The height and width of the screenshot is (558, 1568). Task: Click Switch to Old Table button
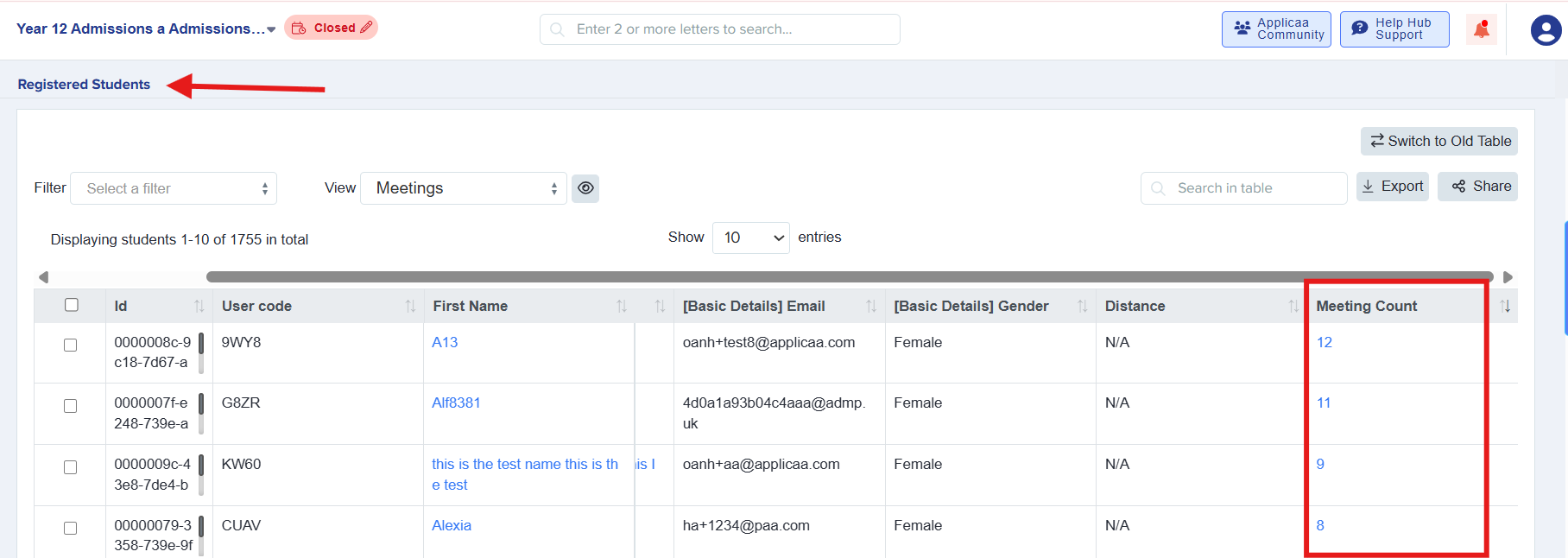(x=1438, y=142)
